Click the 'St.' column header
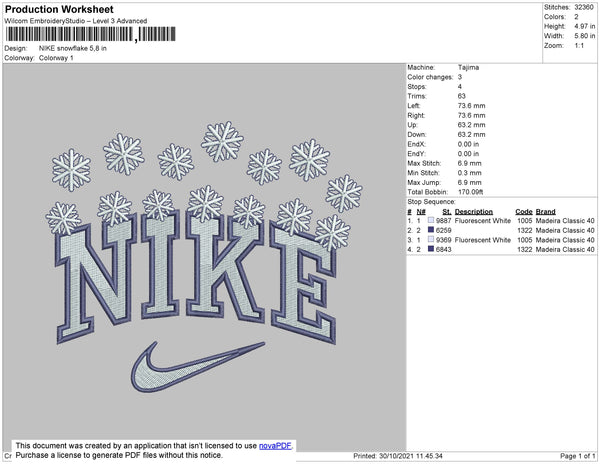The height and width of the screenshot is (464, 600). click(x=447, y=212)
